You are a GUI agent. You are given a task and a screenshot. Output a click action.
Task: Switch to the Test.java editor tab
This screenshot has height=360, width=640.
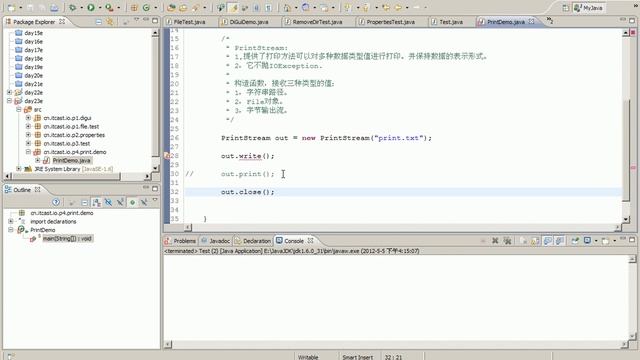click(x=451, y=22)
